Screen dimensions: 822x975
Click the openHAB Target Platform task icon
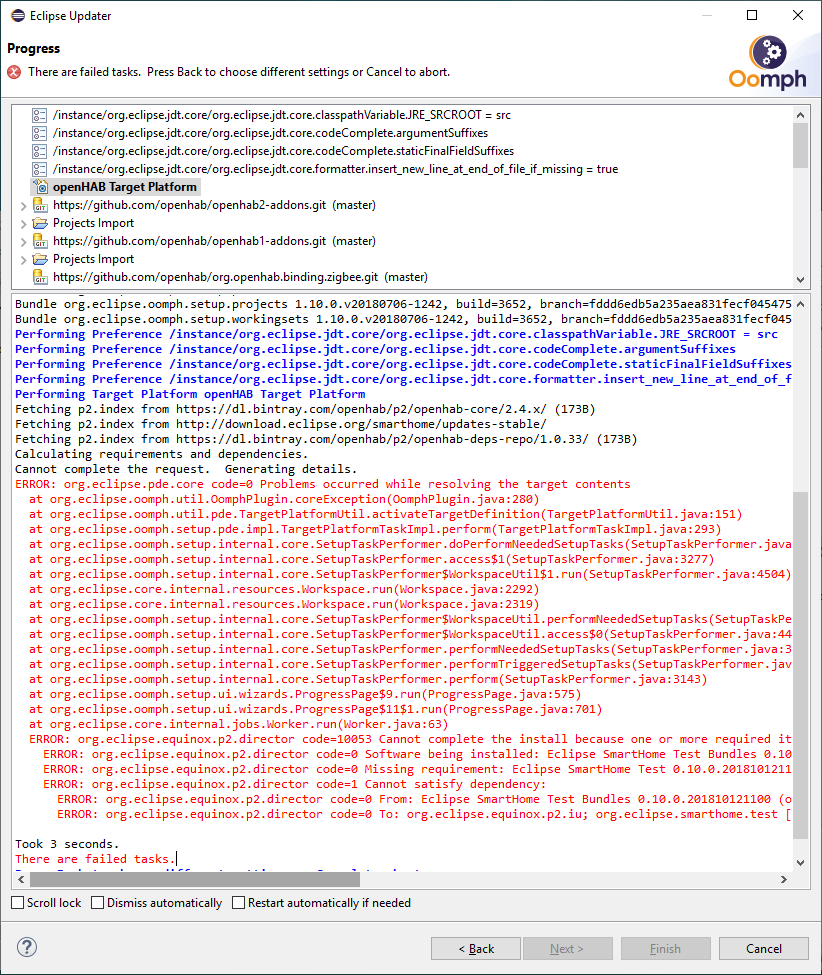point(40,187)
